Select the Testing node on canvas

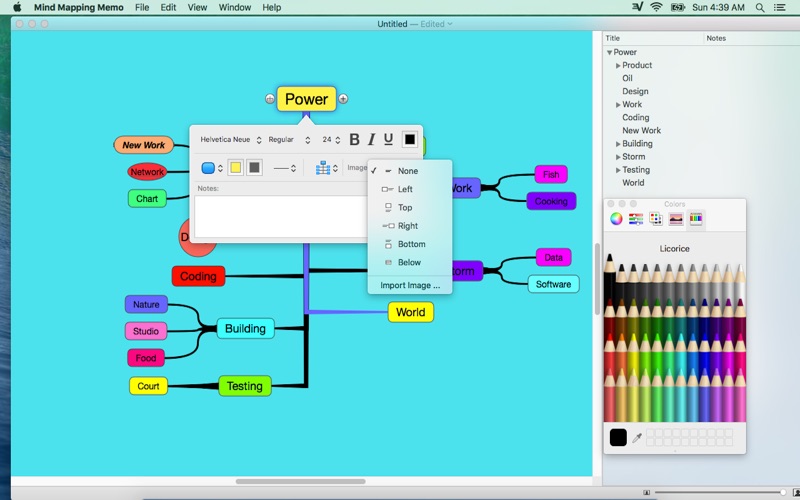coord(245,386)
